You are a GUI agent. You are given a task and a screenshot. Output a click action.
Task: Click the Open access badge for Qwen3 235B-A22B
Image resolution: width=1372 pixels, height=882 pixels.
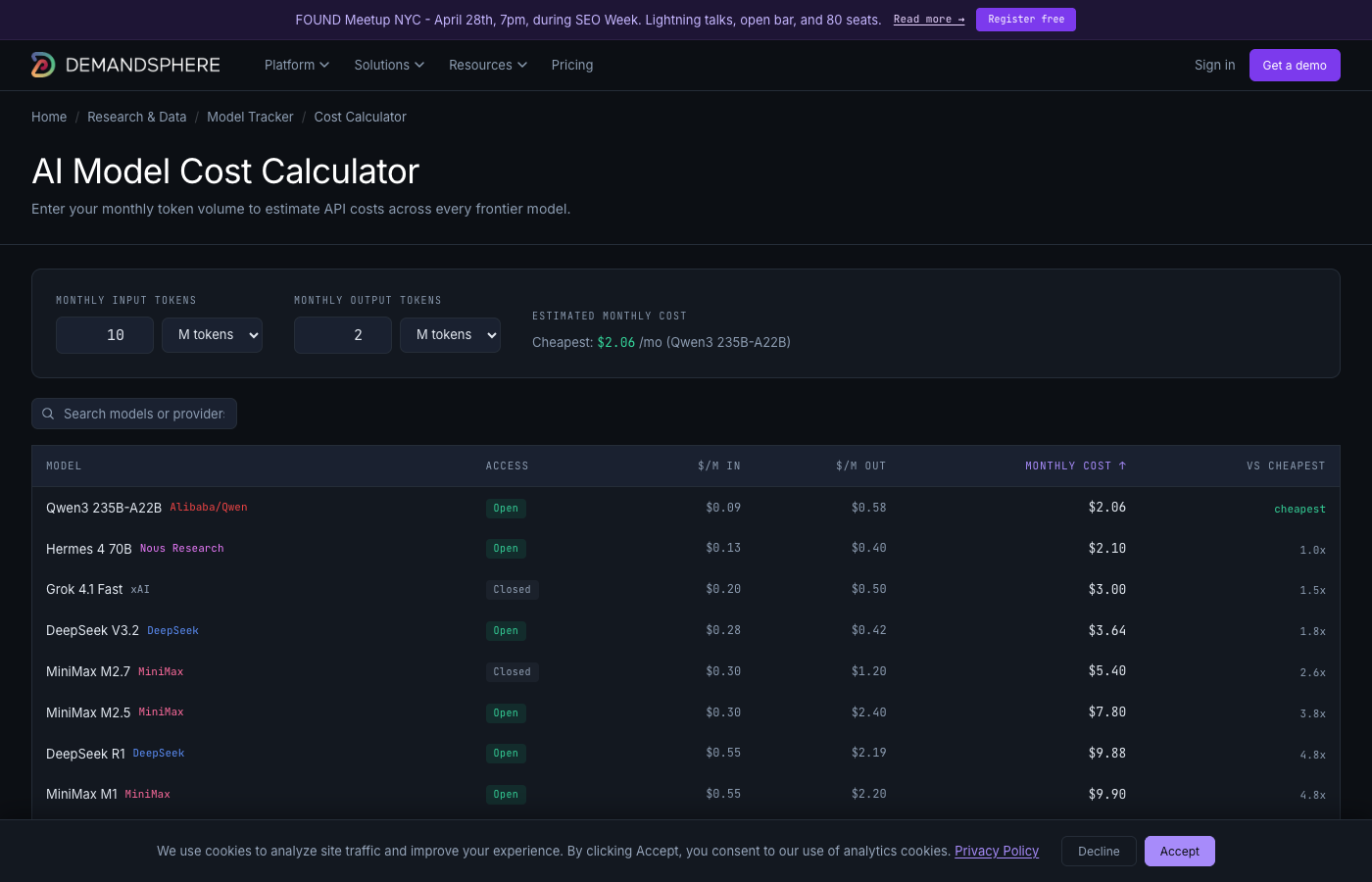tap(506, 509)
